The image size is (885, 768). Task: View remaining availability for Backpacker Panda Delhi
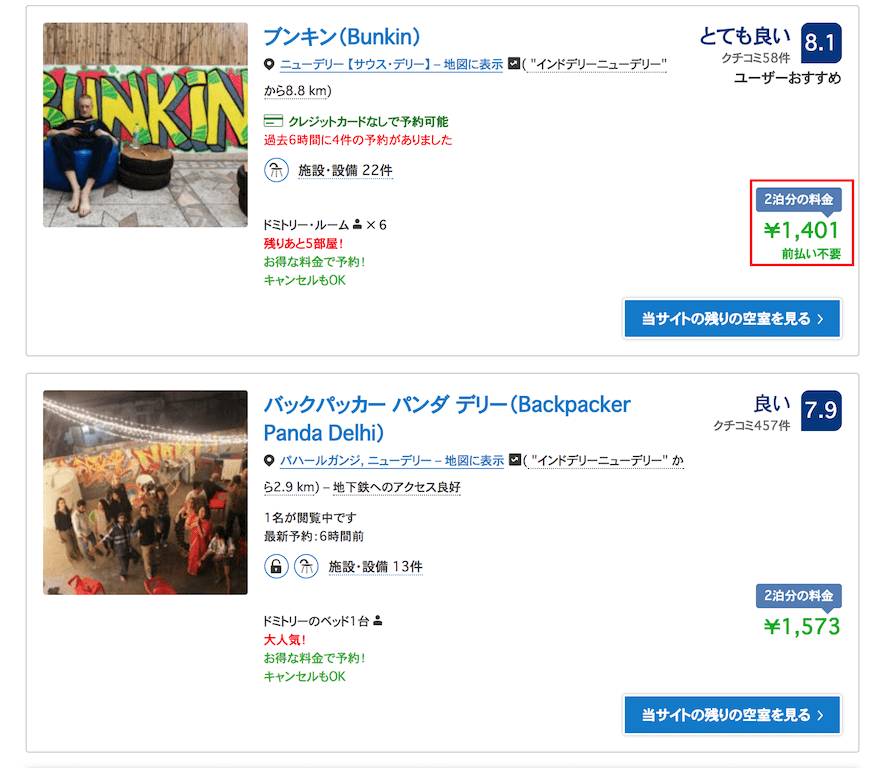point(732,715)
